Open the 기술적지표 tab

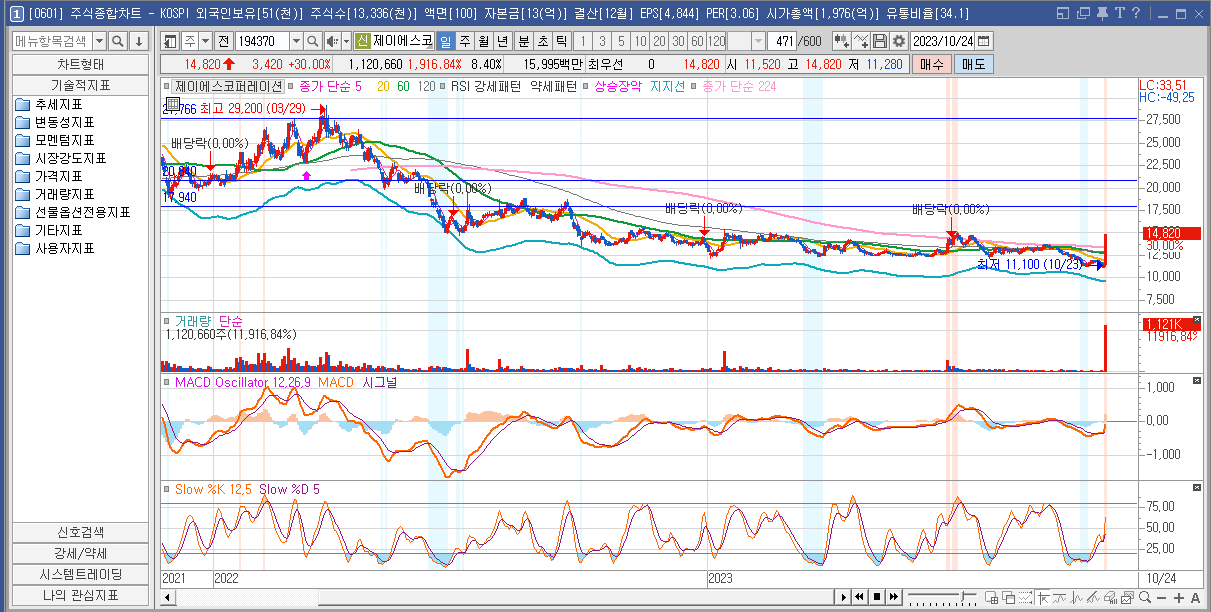click(x=81, y=85)
